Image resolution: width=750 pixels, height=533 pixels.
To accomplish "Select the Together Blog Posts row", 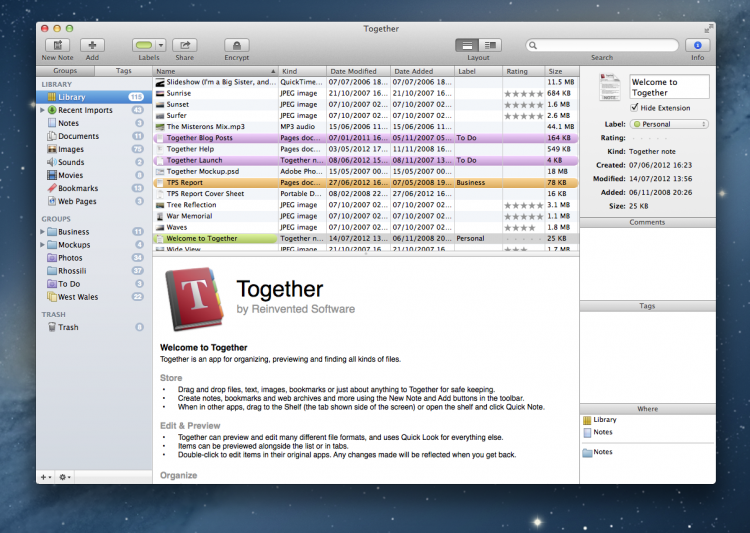I will coord(366,138).
